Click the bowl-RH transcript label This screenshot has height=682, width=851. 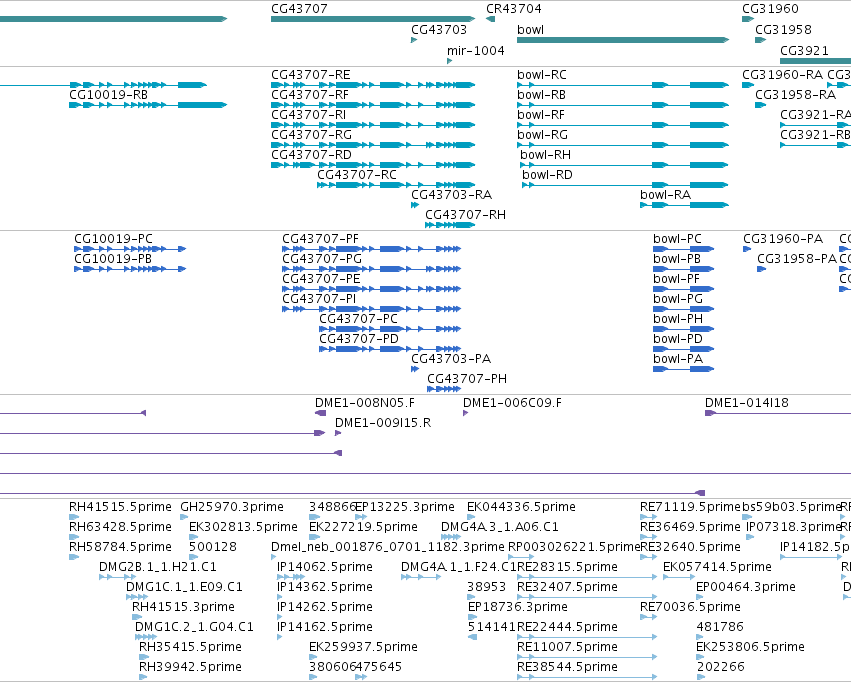[x=545, y=155]
